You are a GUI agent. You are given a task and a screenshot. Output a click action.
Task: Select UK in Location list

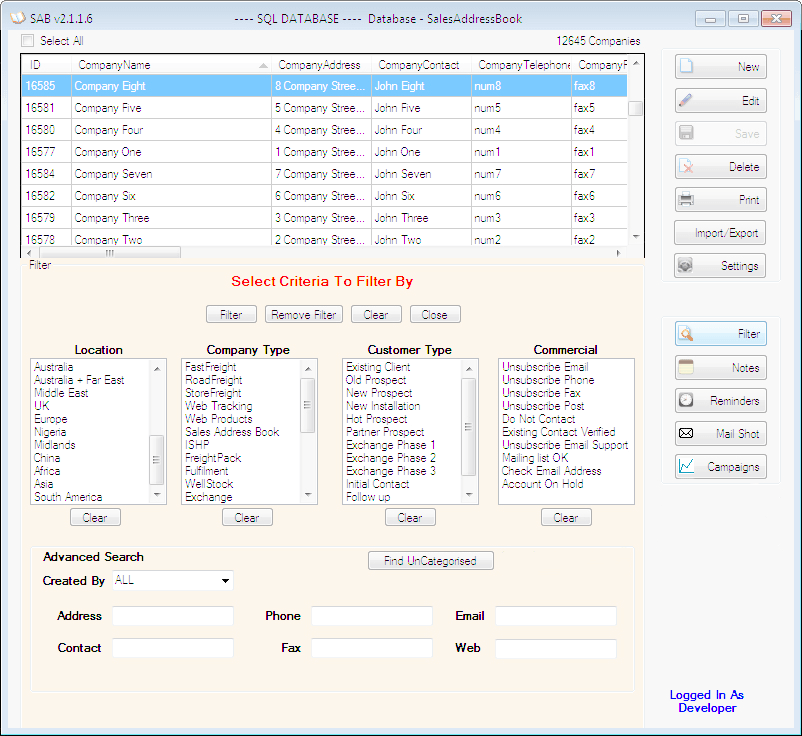42,406
